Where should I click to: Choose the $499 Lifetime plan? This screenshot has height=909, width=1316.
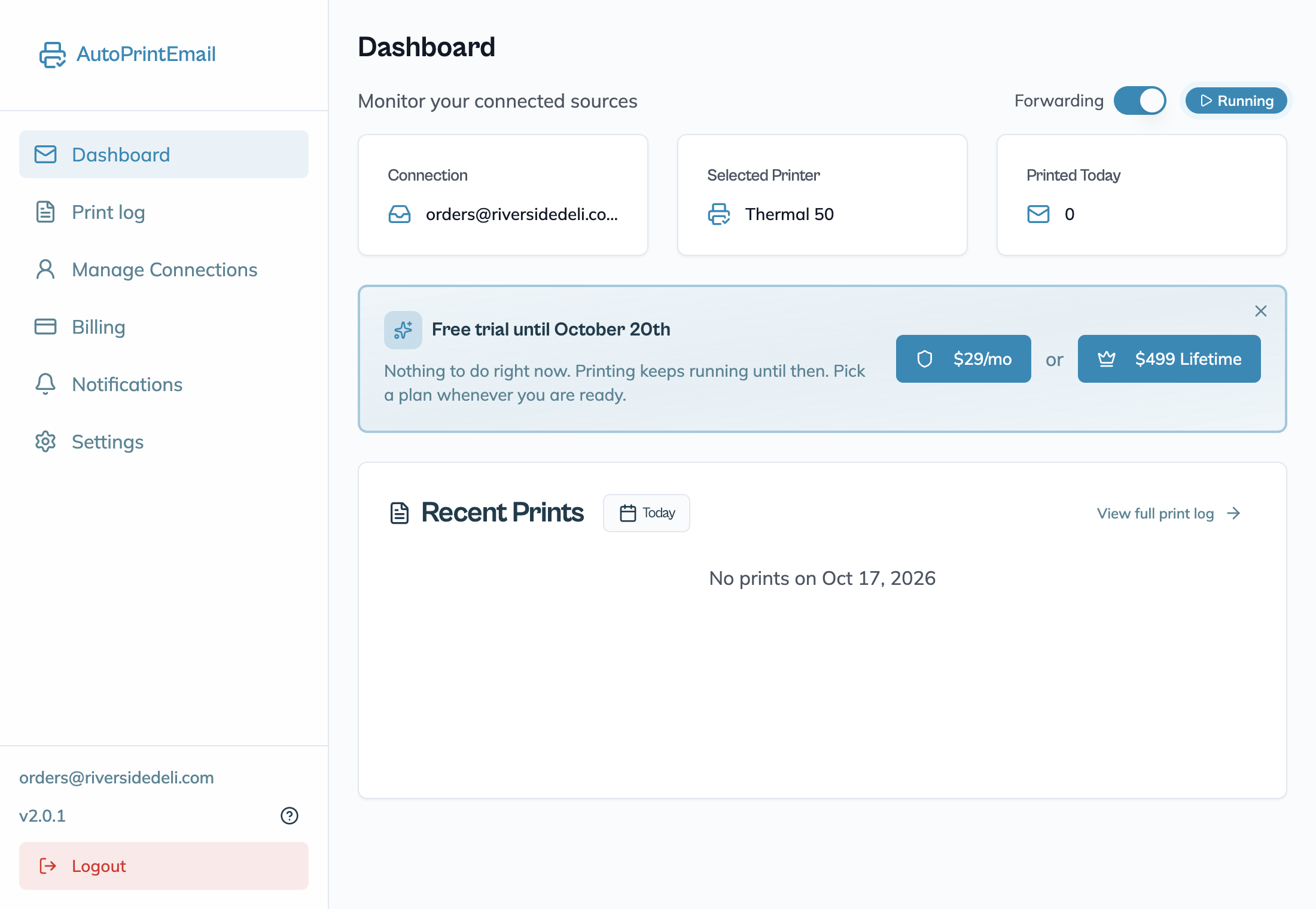click(x=1169, y=359)
